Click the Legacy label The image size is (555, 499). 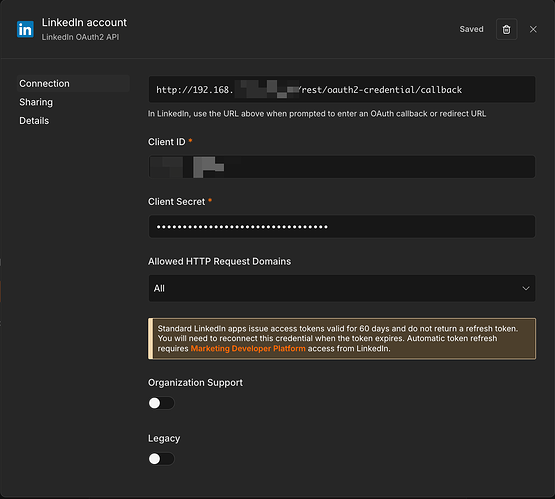[x=164, y=439]
